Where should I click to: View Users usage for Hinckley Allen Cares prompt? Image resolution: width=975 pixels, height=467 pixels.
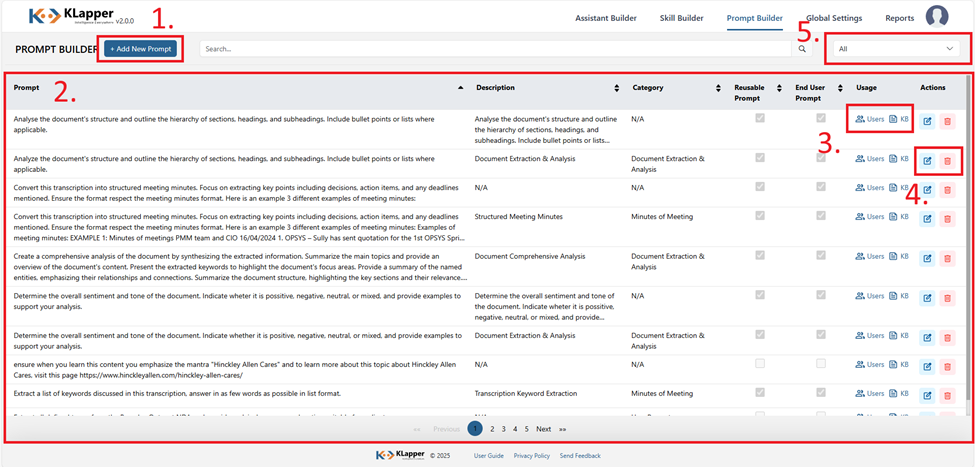tap(870, 364)
